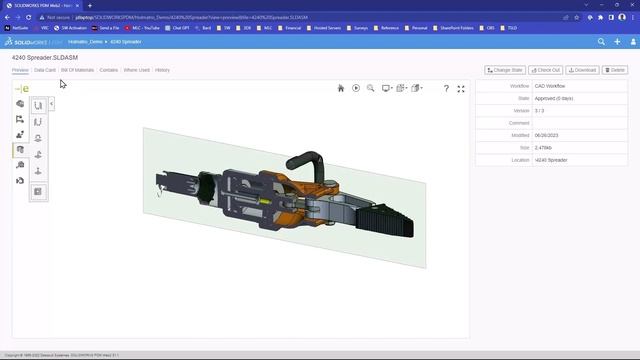Click the Delete button
Image resolution: width=640 pixels, height=360 pixels.
coord(615,70)
